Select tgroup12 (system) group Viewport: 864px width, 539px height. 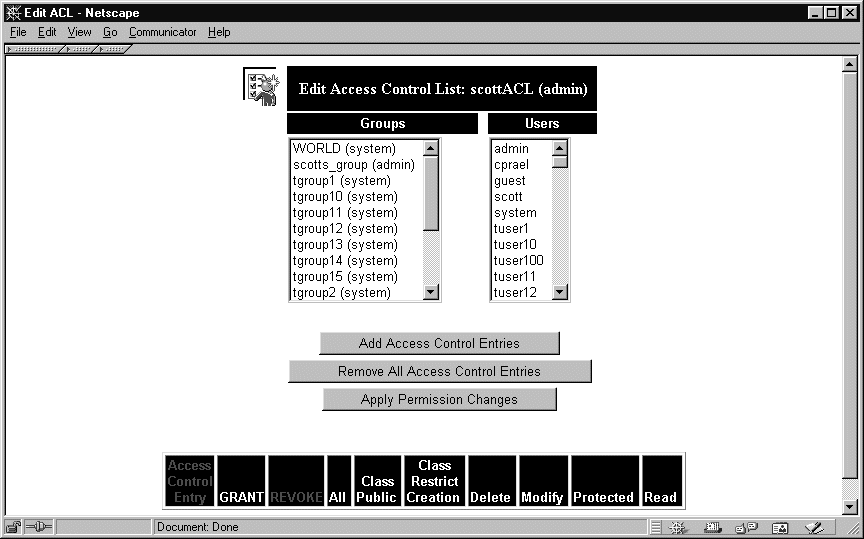[x=357, y=228]
